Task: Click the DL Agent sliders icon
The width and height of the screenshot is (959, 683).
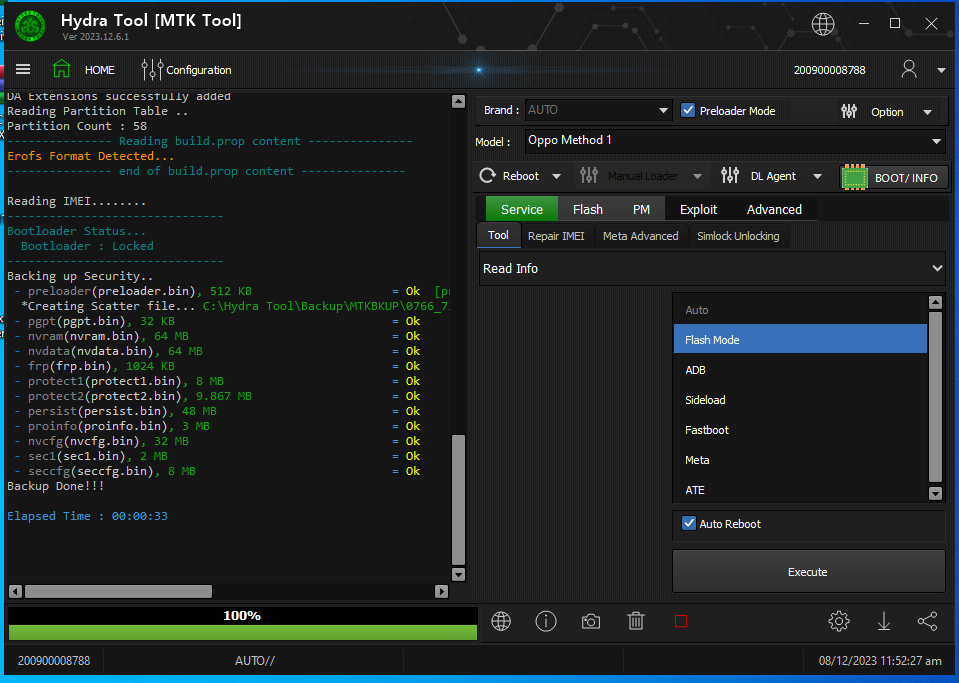Action: pyautogui.click(x=730, y=176)
